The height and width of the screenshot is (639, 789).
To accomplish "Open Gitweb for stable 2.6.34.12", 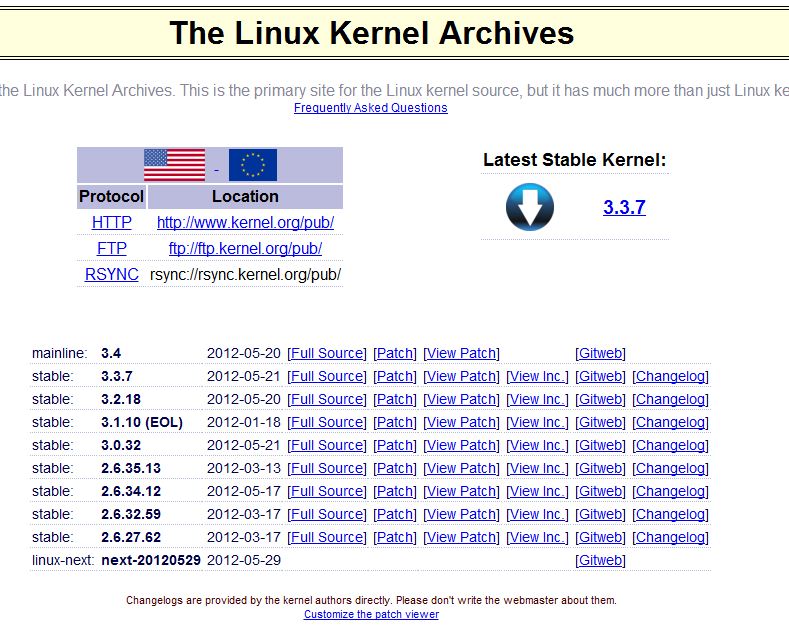I will click(x=600, y=492).
